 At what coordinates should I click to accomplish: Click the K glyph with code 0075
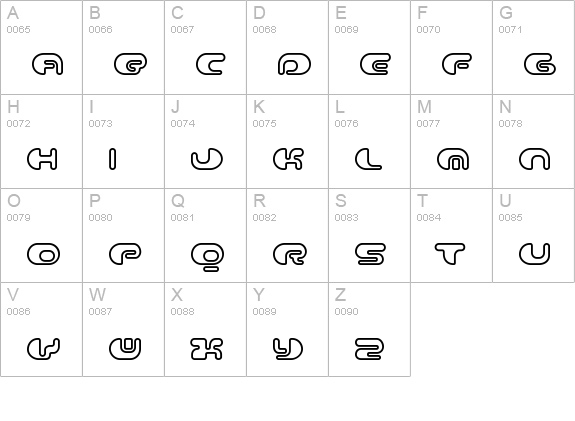coord(288,159)
